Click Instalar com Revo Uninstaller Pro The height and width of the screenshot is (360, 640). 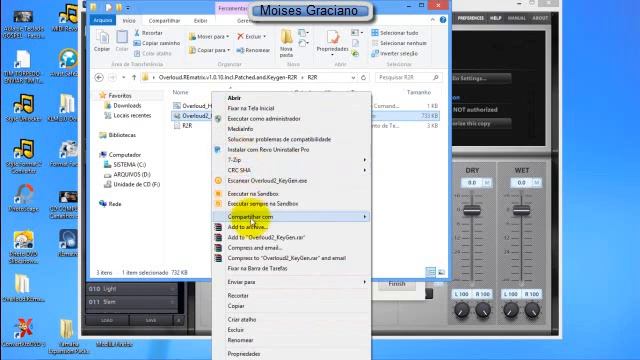(268, 149)
